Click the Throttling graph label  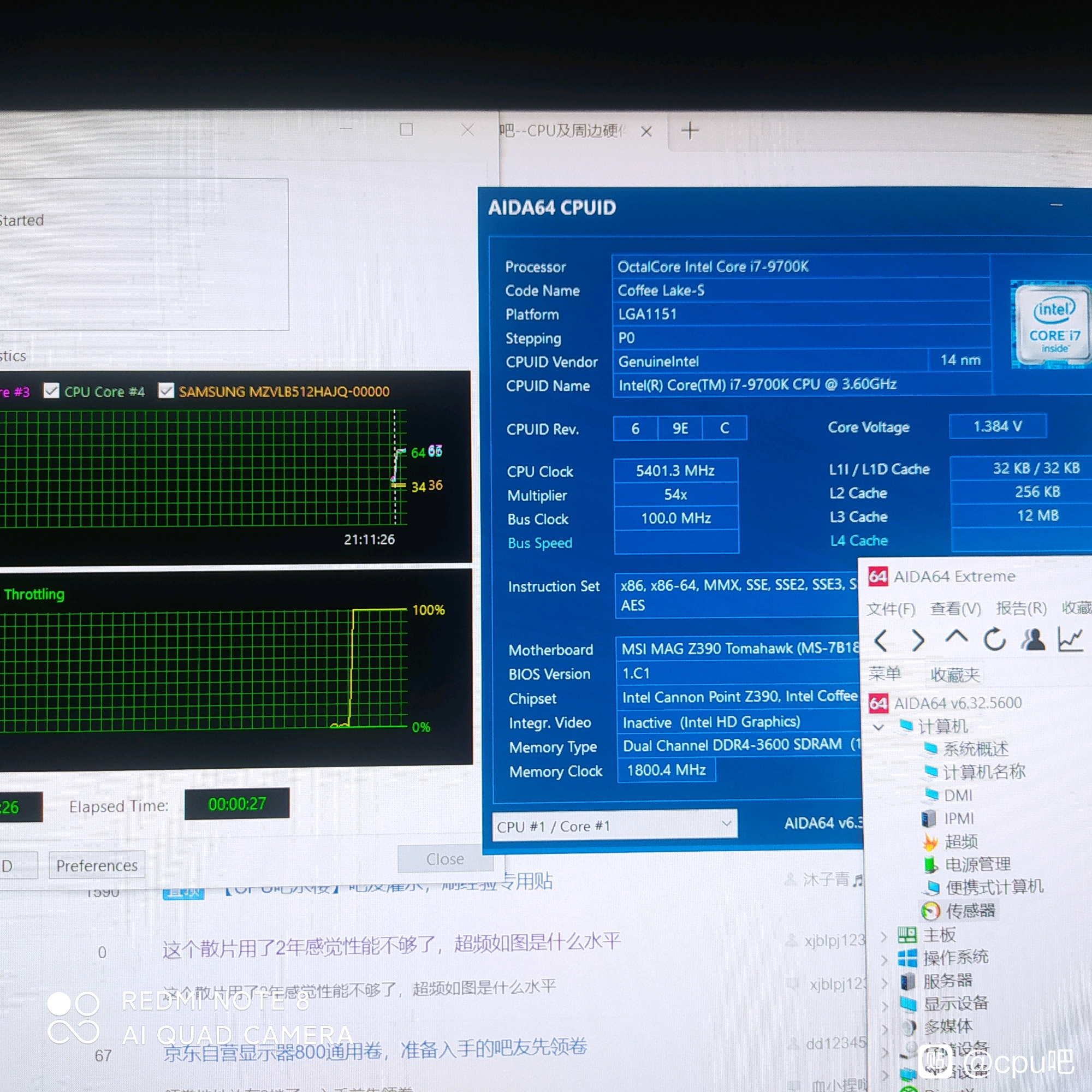[34, 594]
